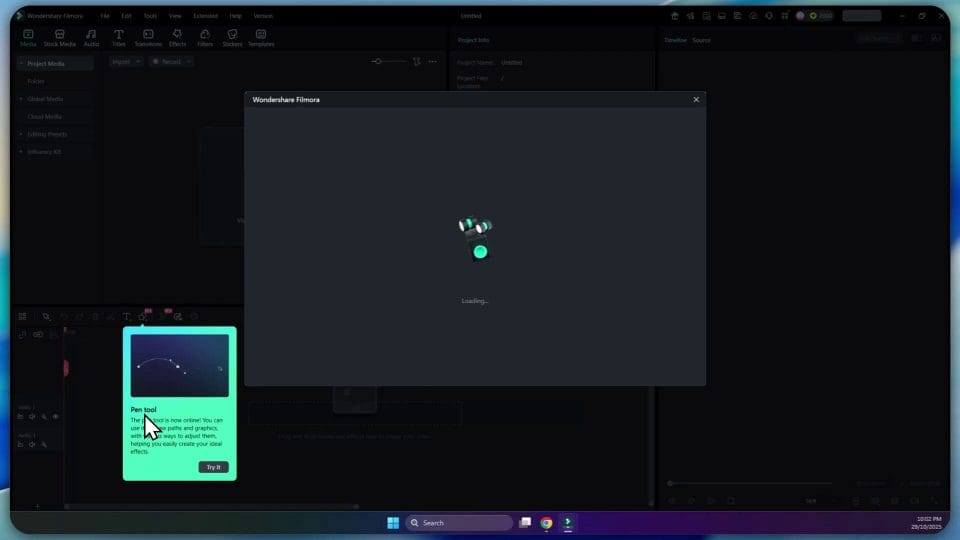
Task: Close the Wondershare Filmora loading dialog
Action: click(x=696, y=99)
